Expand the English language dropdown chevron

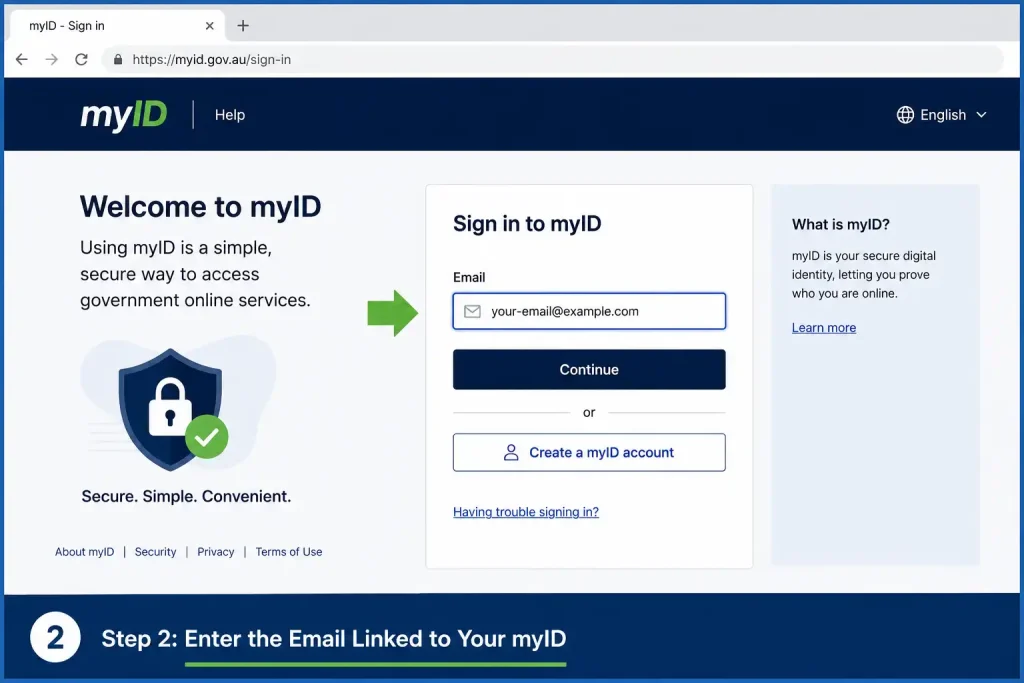pos(981,115)
